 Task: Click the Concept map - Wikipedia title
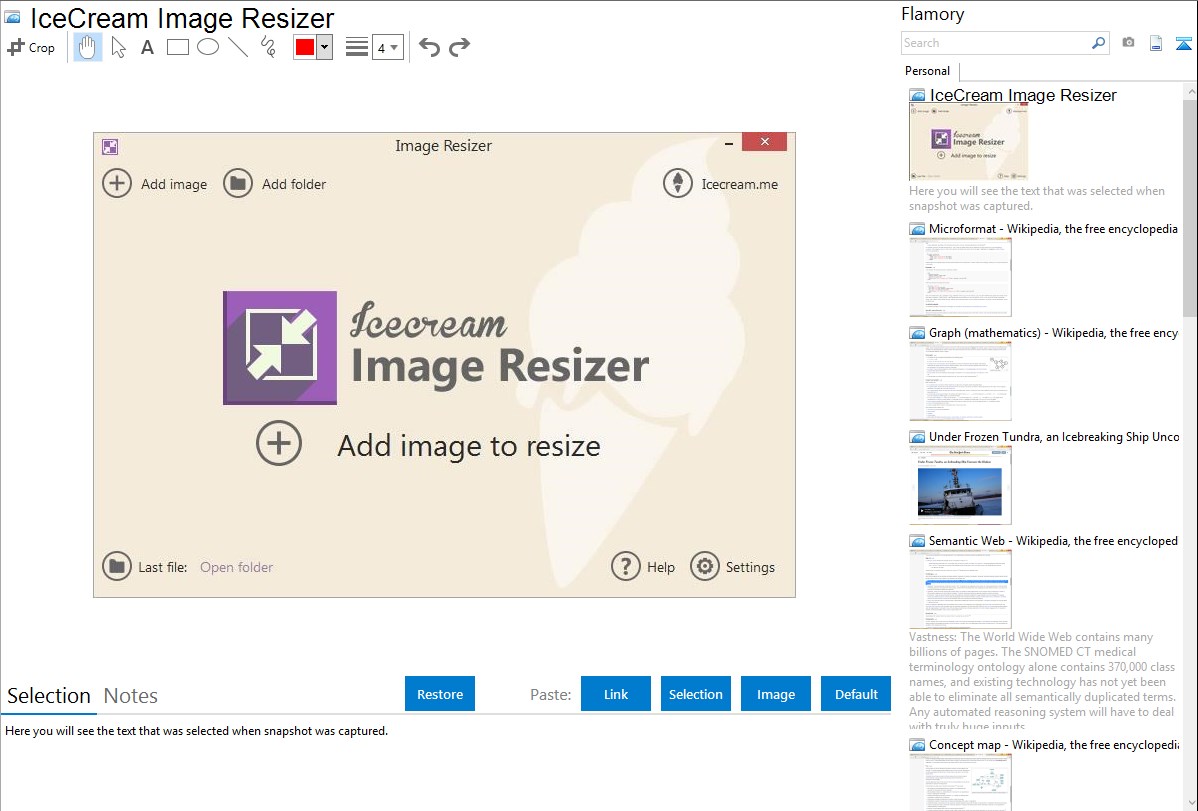coord(1054,745)
